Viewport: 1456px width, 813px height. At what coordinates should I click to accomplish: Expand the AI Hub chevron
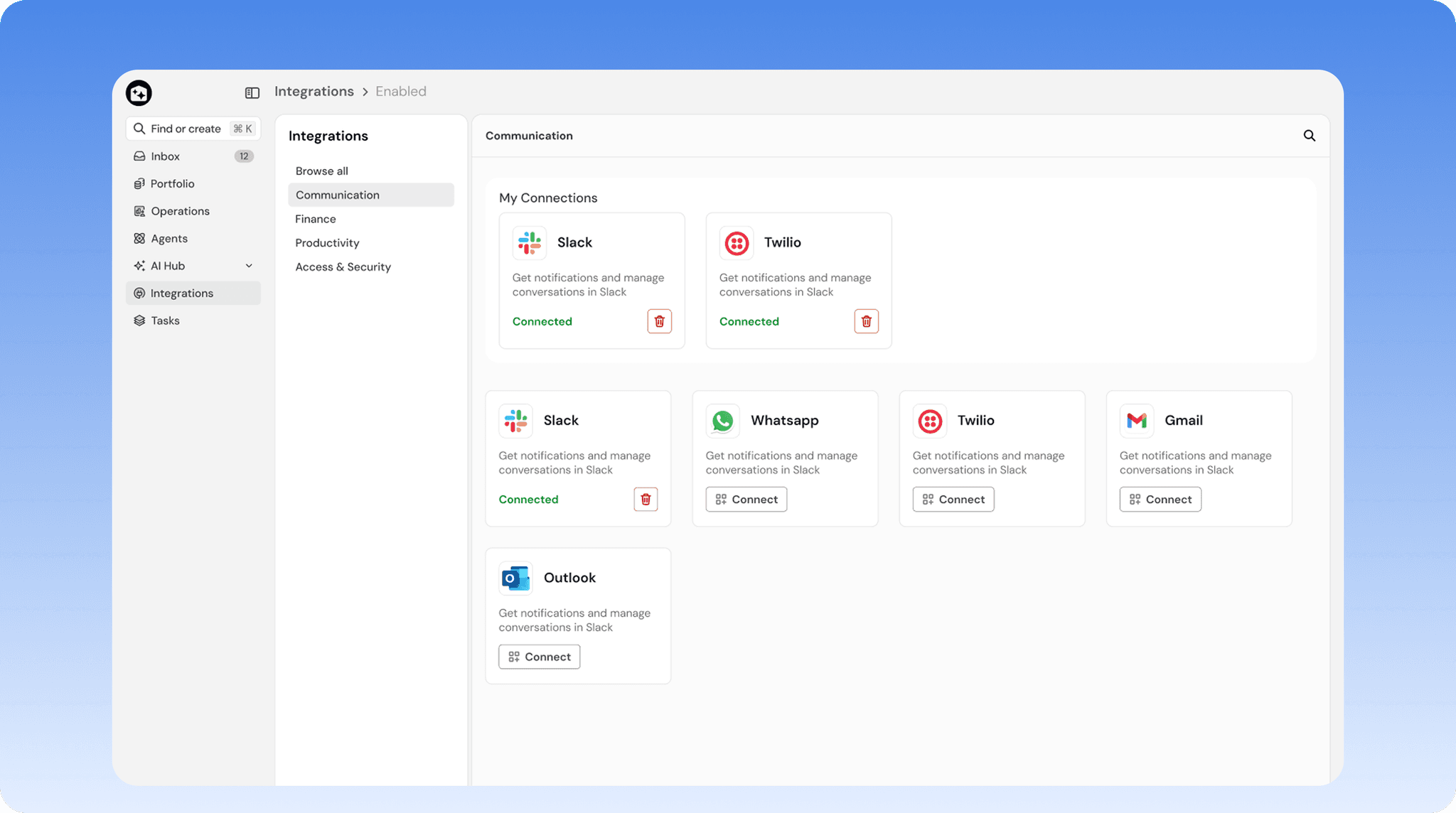249,266
